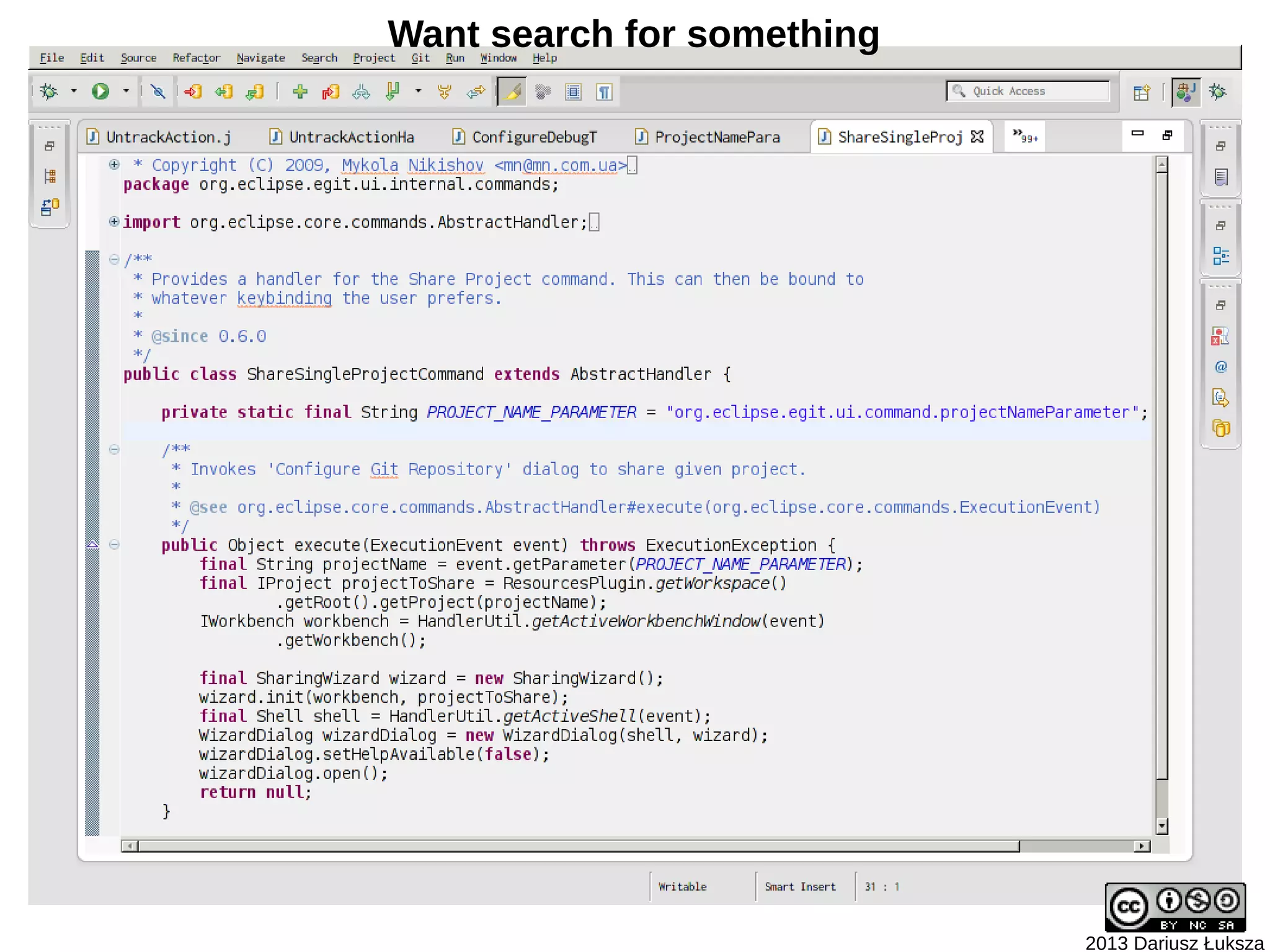Close the ShareSingleProj tab

coord(977,136)
